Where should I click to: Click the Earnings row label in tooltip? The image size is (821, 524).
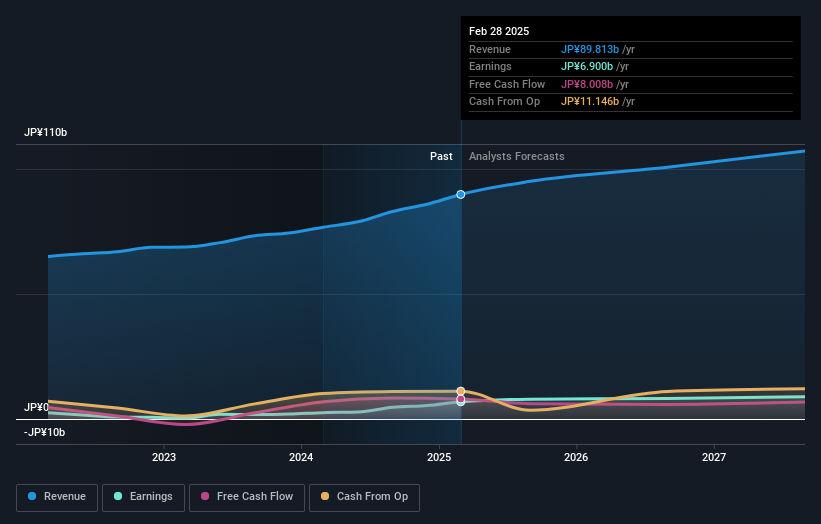click(490, 66)
